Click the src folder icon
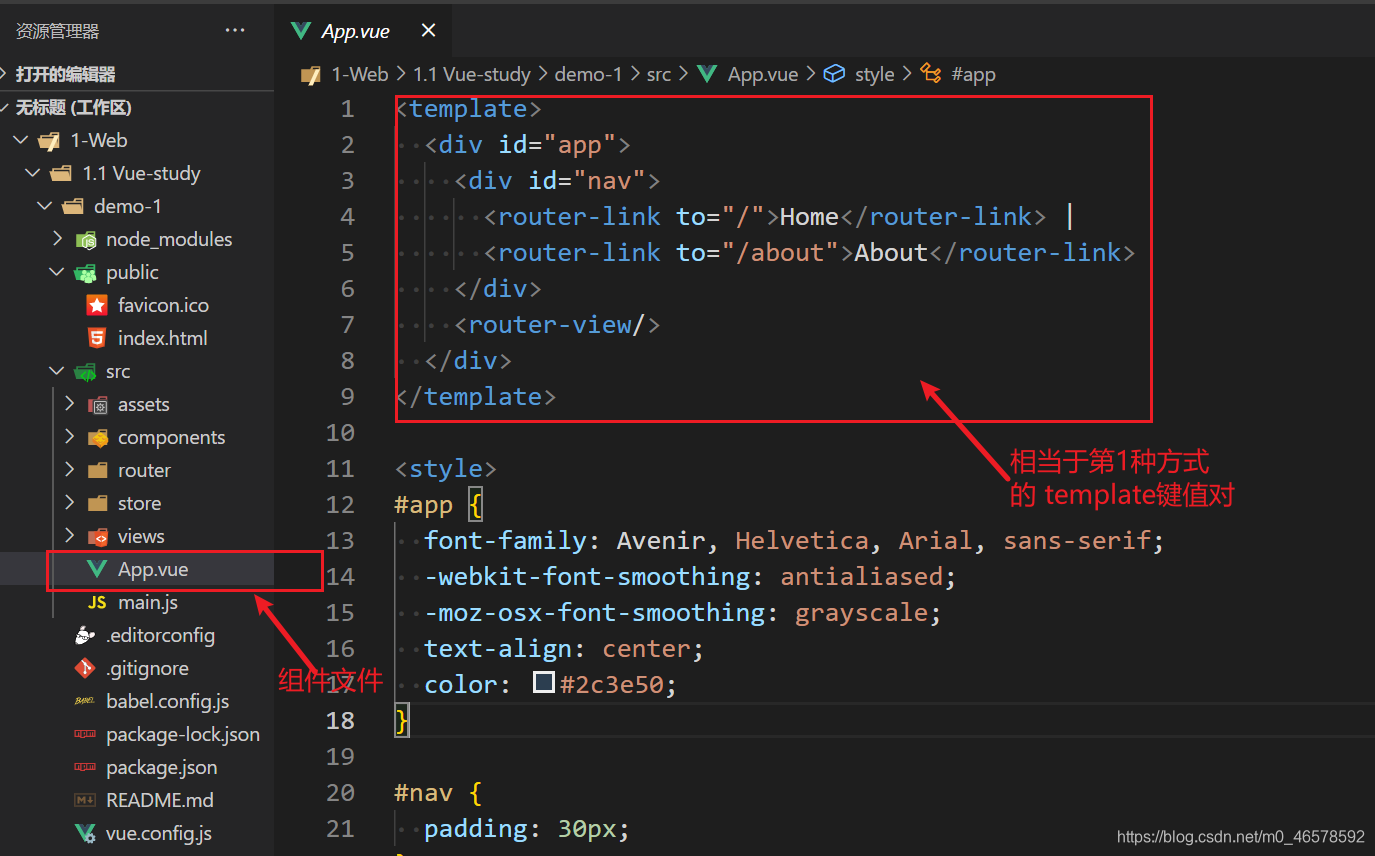 tap(85, 371)
